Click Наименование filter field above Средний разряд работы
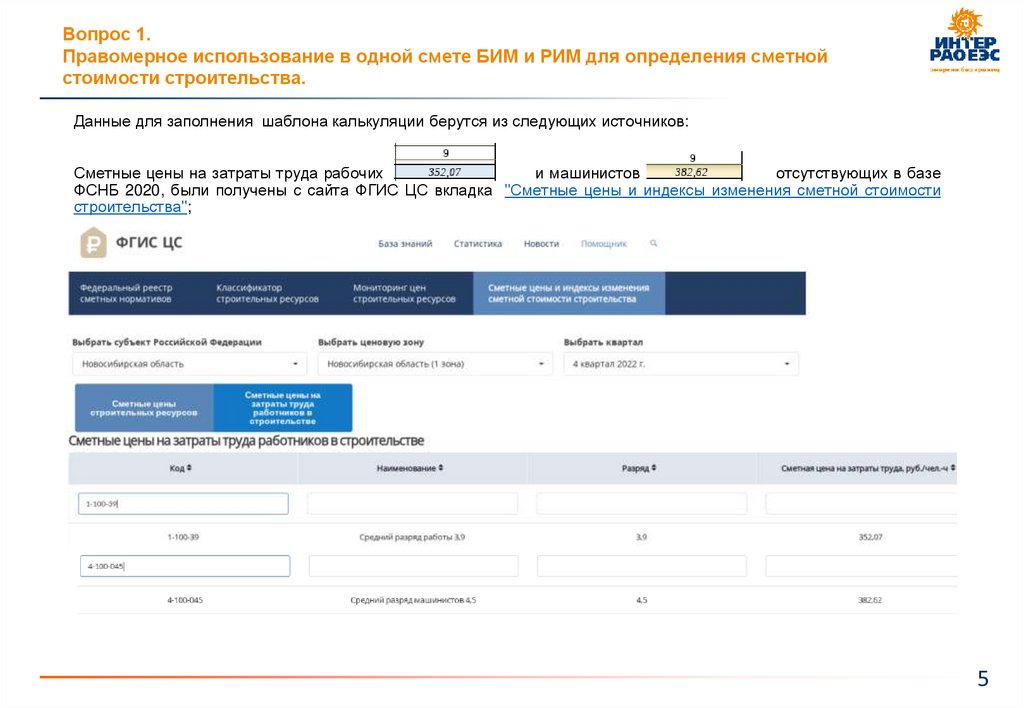This screenshot has width=1024, height=708. coord(413,504)
